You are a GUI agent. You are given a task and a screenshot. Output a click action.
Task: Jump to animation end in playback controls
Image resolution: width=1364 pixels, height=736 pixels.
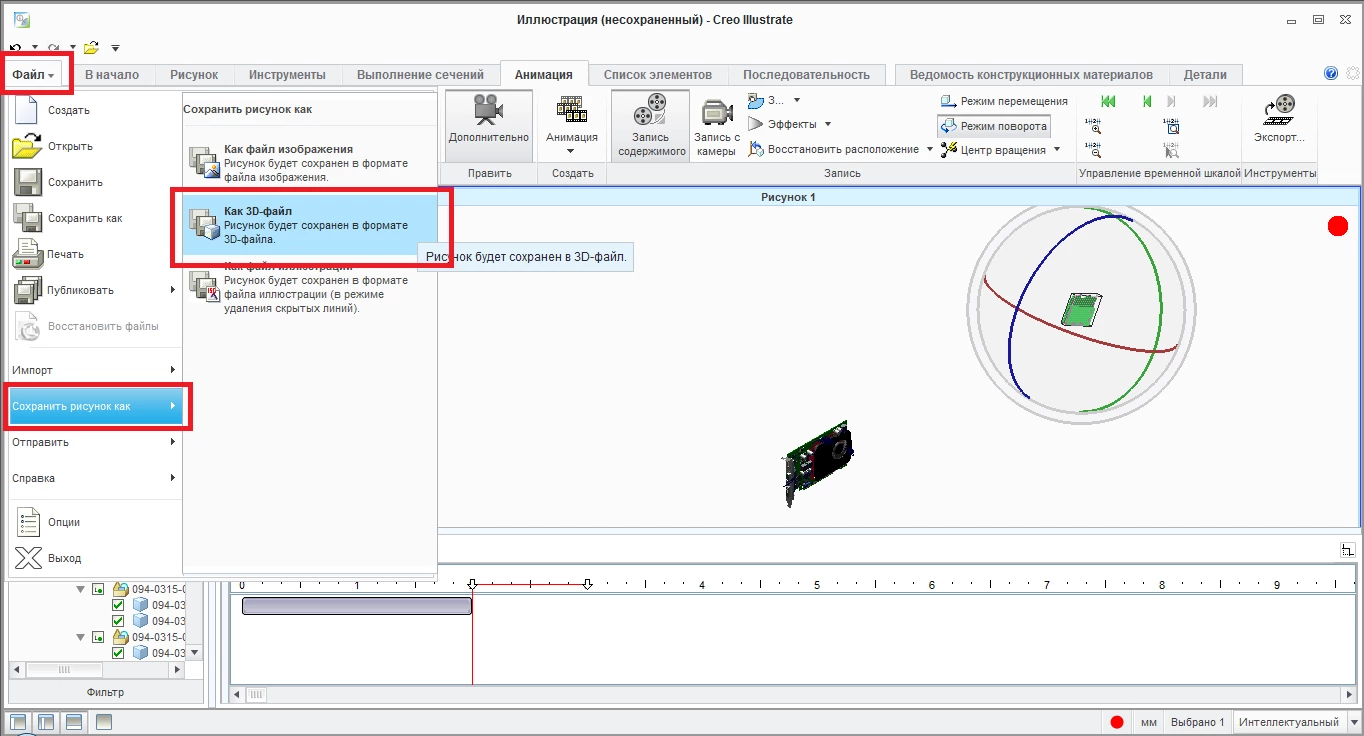pyautogui.click(x=1210, y=101)
